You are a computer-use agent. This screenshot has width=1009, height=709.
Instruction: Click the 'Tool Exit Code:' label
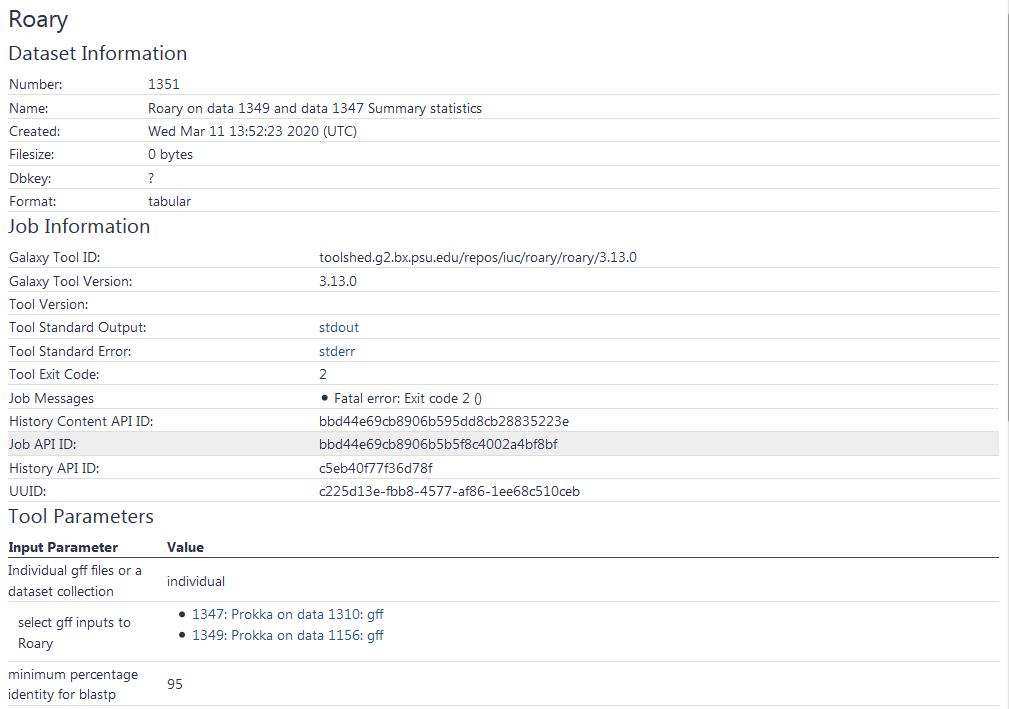click(54, 374)
